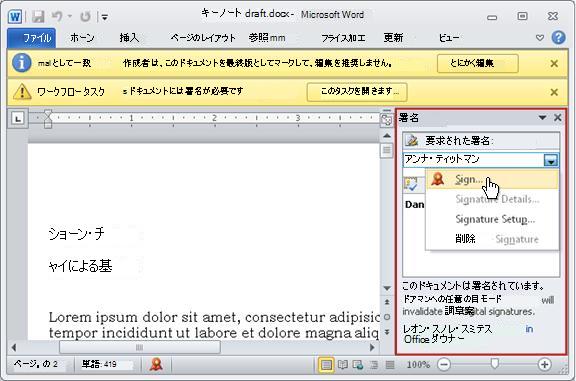Switch to Full Screen Reading view
The height and width of the screenshot is (381, 576).
coord(342,365)
